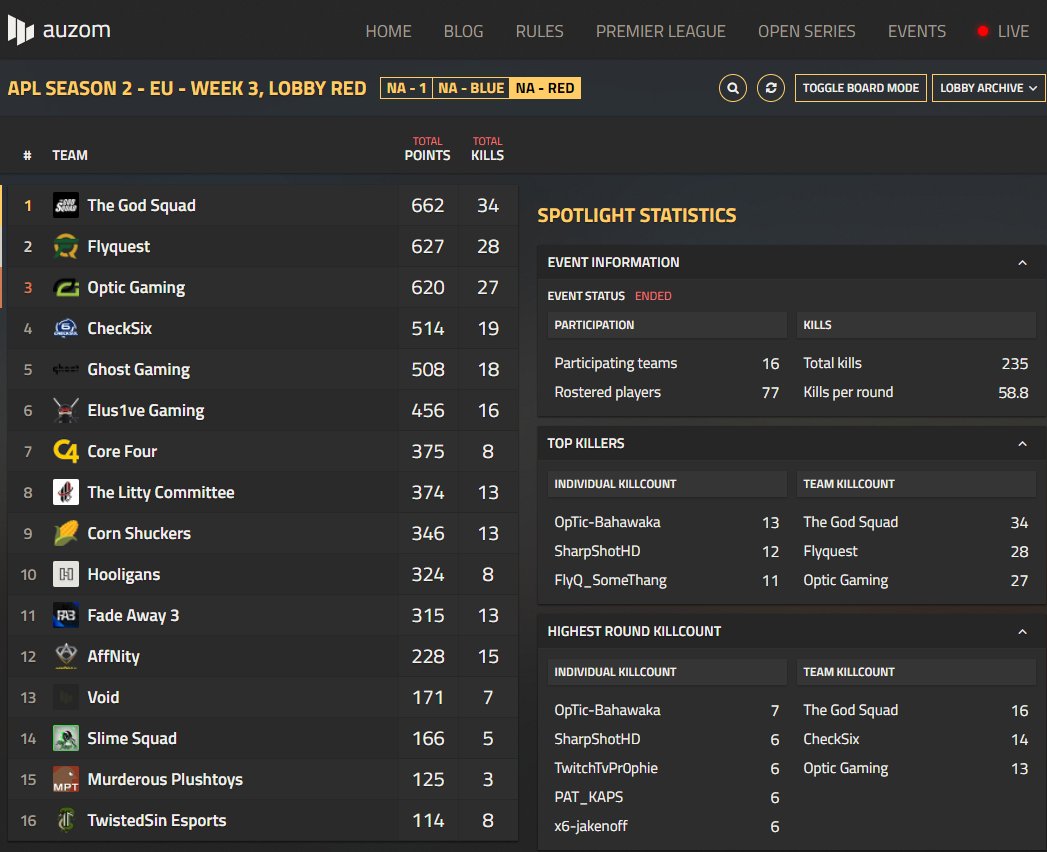Click SharpShotHD in Top Killers
This screenshot has height=852, width=1047.
[x=597, y=551]
